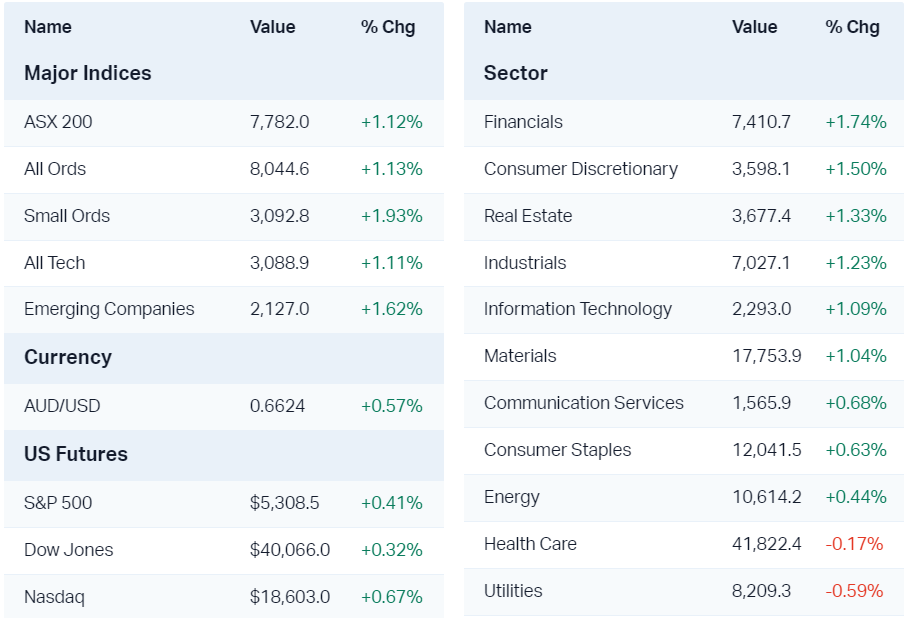Open Dow Jones futures entry
908x618 pixels.
pyautogui.click(x=69, y=550)
